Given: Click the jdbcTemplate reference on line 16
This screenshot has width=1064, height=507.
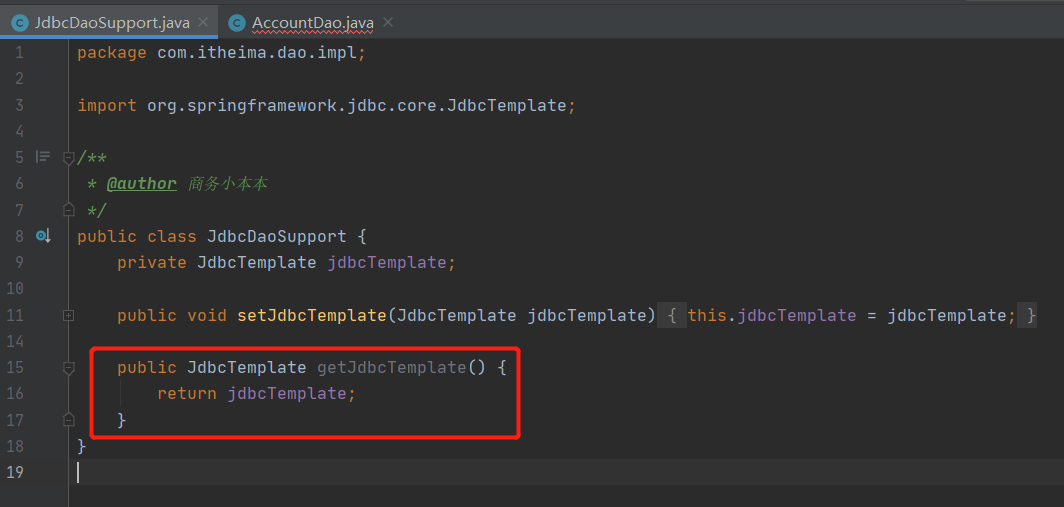Looking at the screenshot, I should 287,394.
